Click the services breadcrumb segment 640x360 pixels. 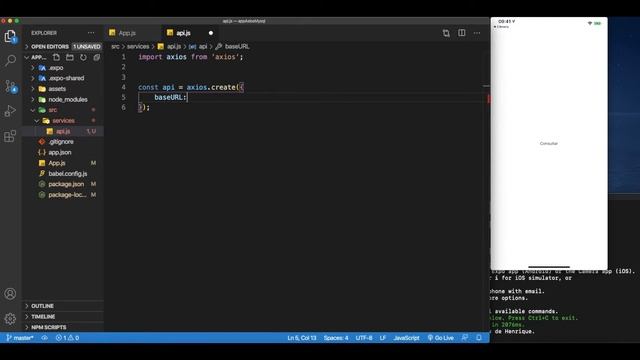(138, 47)
